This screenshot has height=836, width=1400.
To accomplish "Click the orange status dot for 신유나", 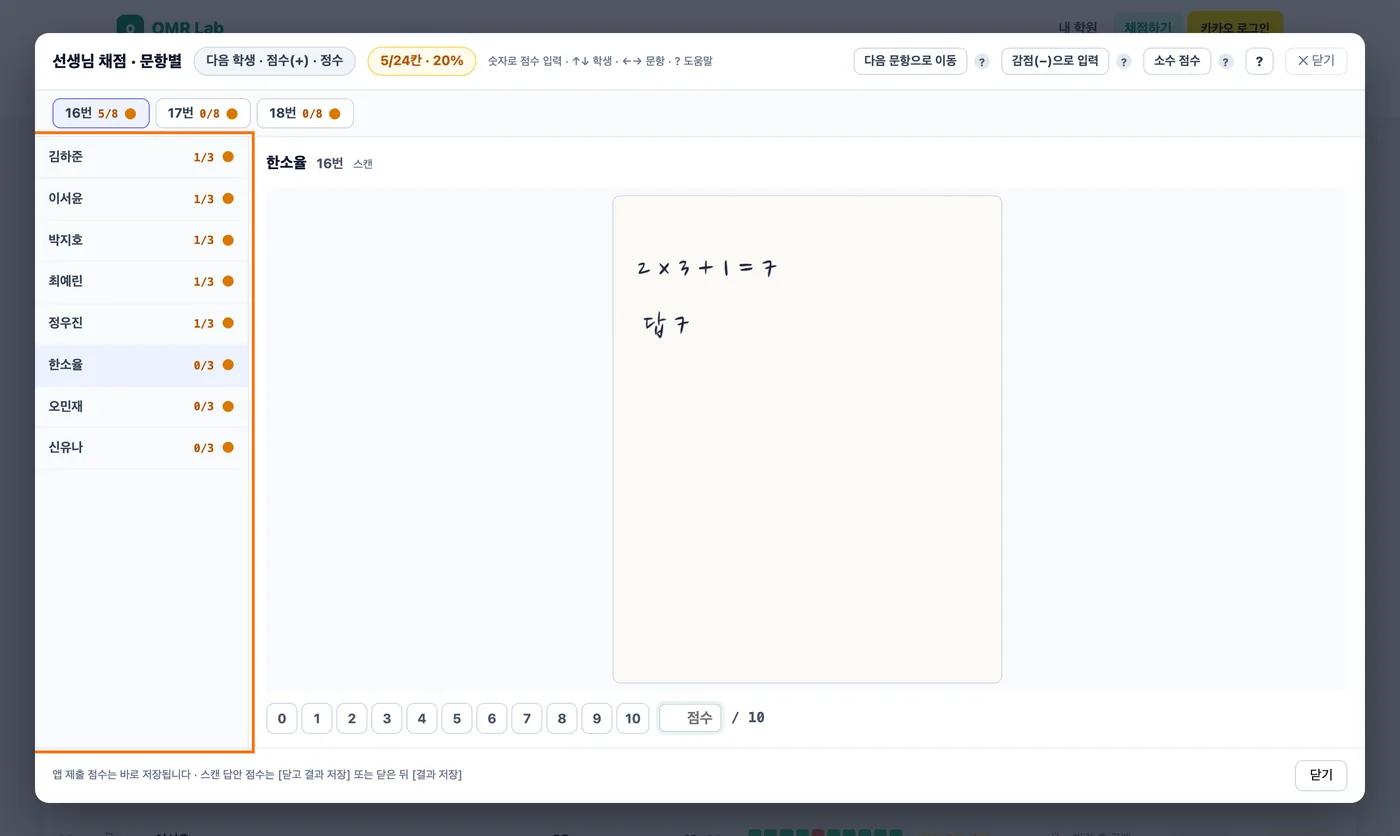I will pyautogui.click(x=228, y=448).
